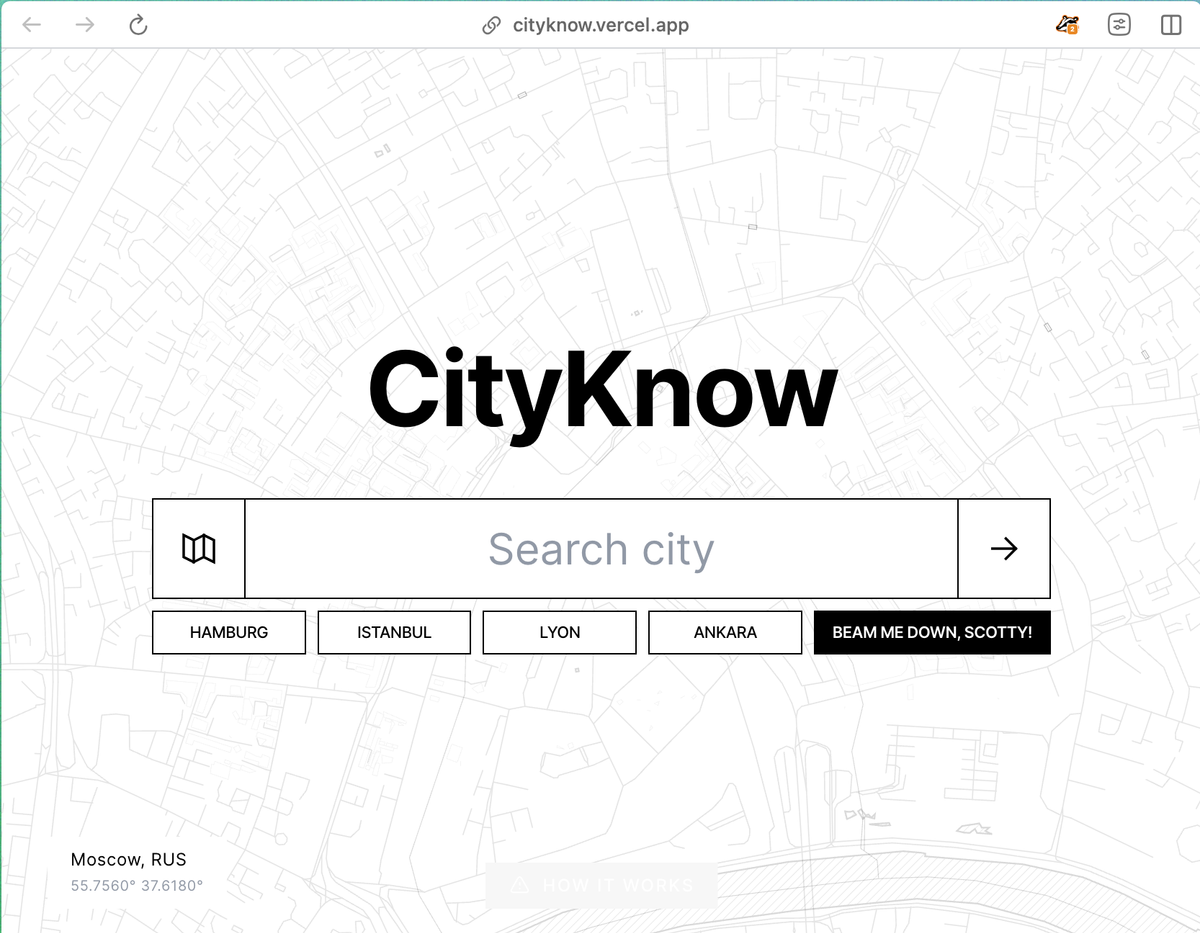Click the map icon in the search bar
Image resolution: width=1200 pixels, height=933 pixels.
pos(199,548)
